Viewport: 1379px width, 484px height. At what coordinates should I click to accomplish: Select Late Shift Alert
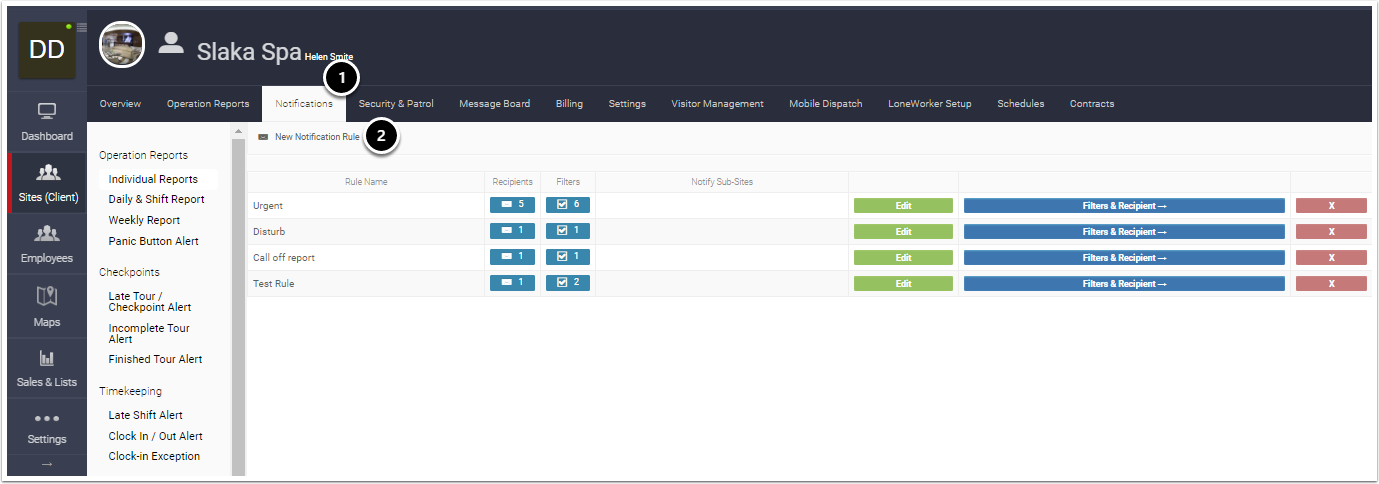pyautogui.click(x=146, y=415)
